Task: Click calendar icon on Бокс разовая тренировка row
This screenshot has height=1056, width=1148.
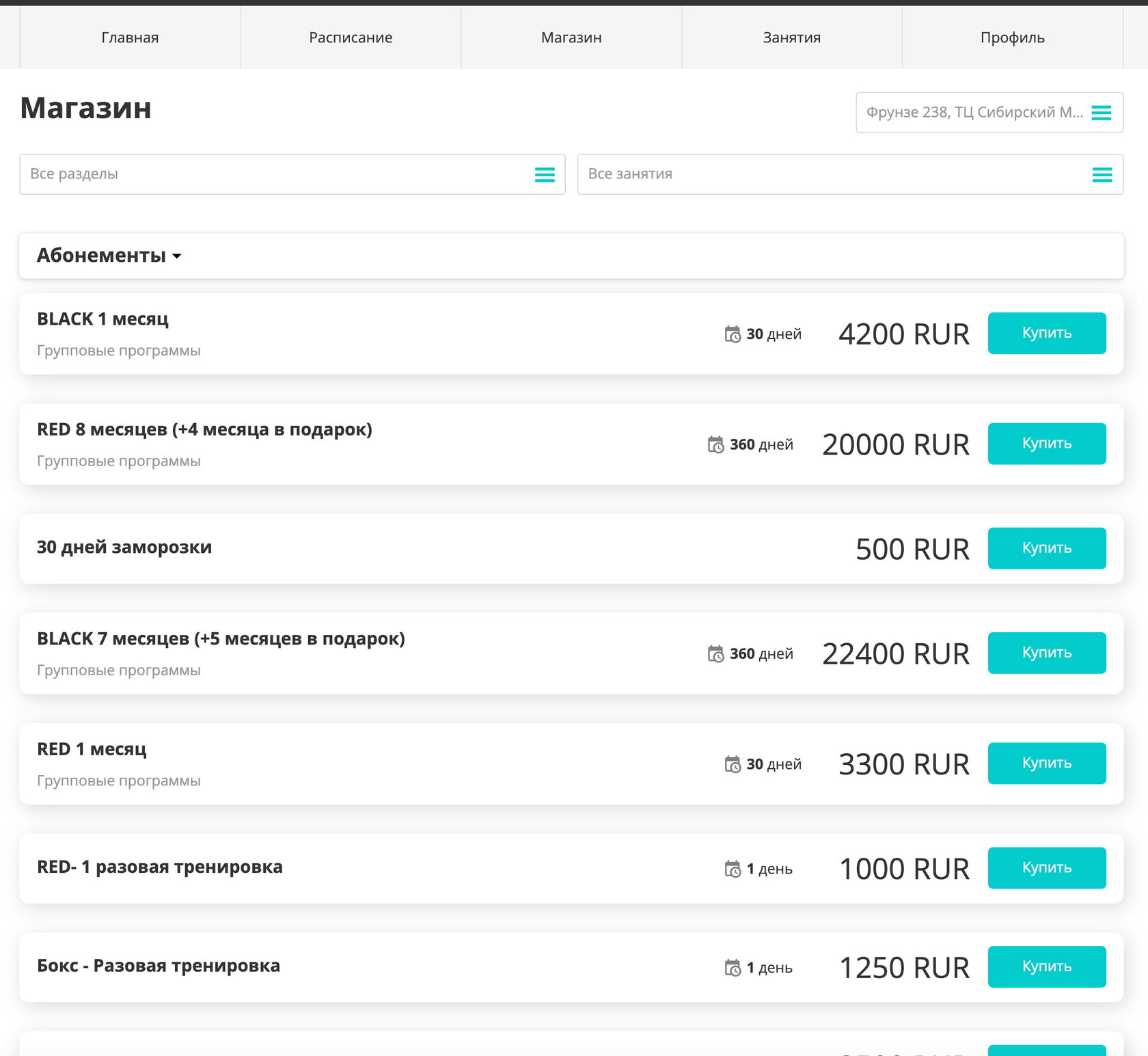Action: [733, 968]
